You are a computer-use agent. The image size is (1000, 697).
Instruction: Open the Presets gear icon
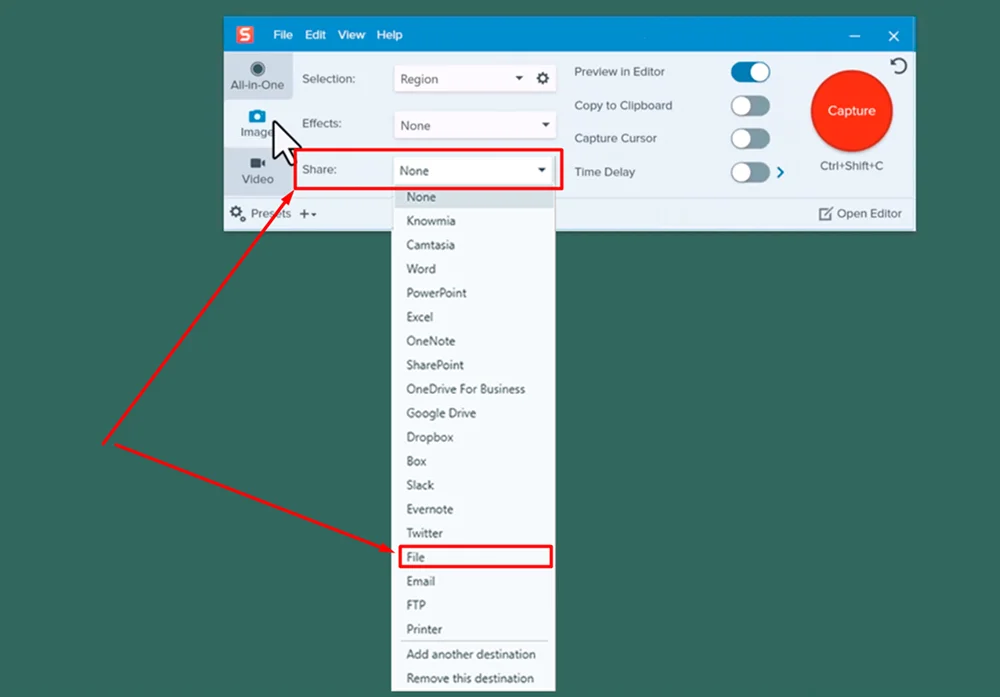(237, 213)
